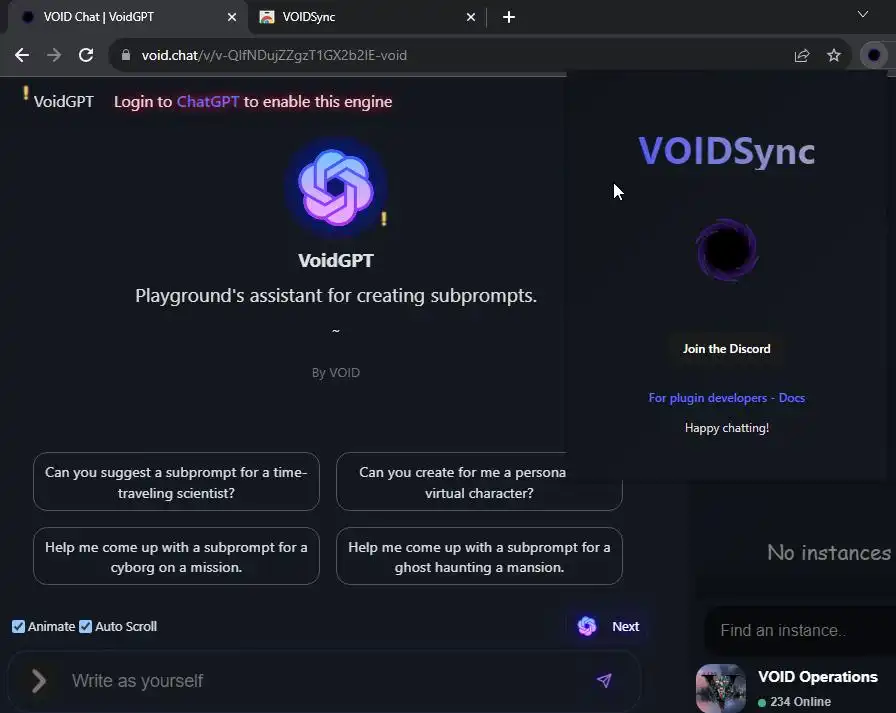Viewport: 896px width, 713px height.
Task: Click the VOID Operations server name
Action: [x=817, y=677]
